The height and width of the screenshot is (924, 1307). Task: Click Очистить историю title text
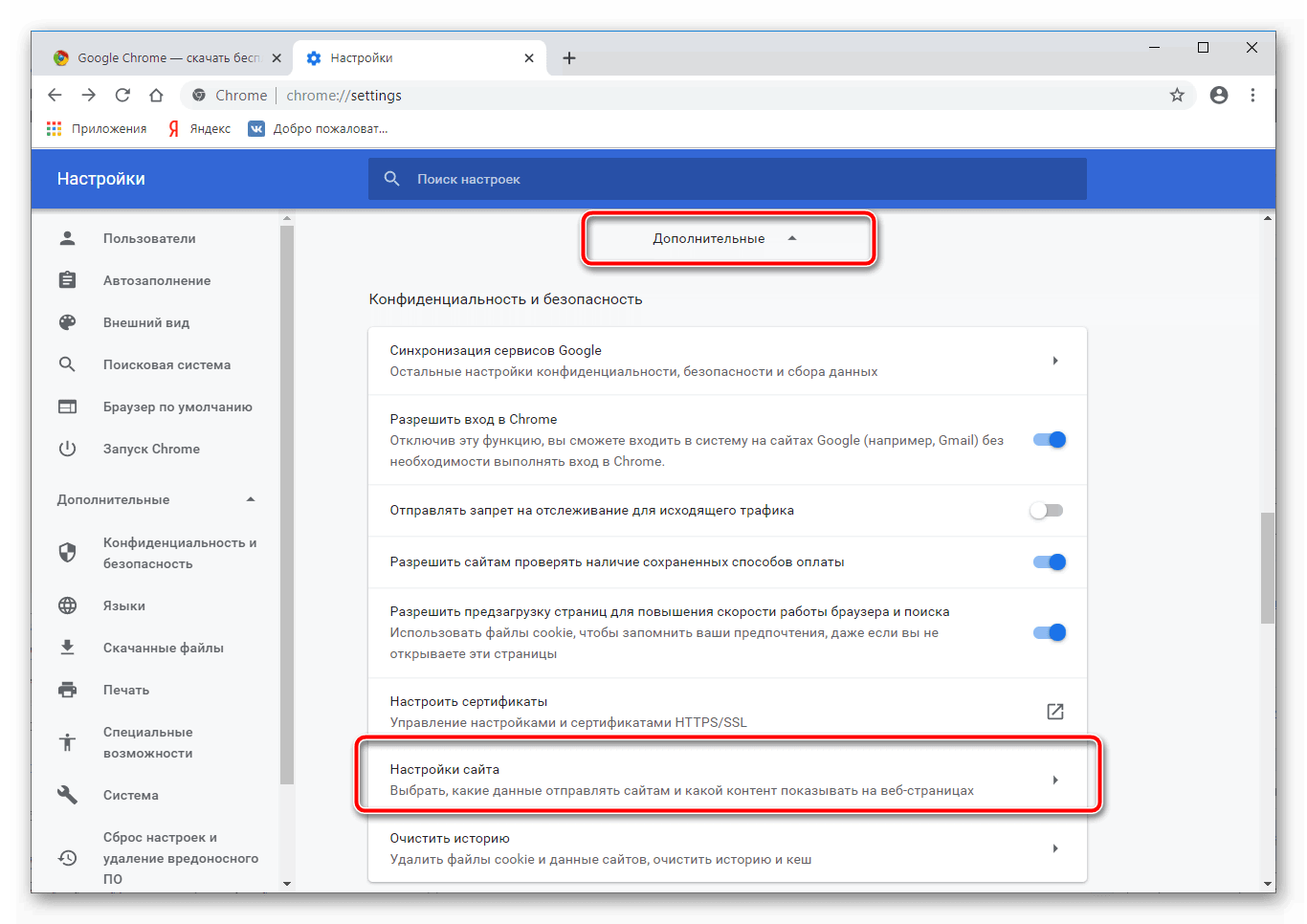tap(450, 838)
